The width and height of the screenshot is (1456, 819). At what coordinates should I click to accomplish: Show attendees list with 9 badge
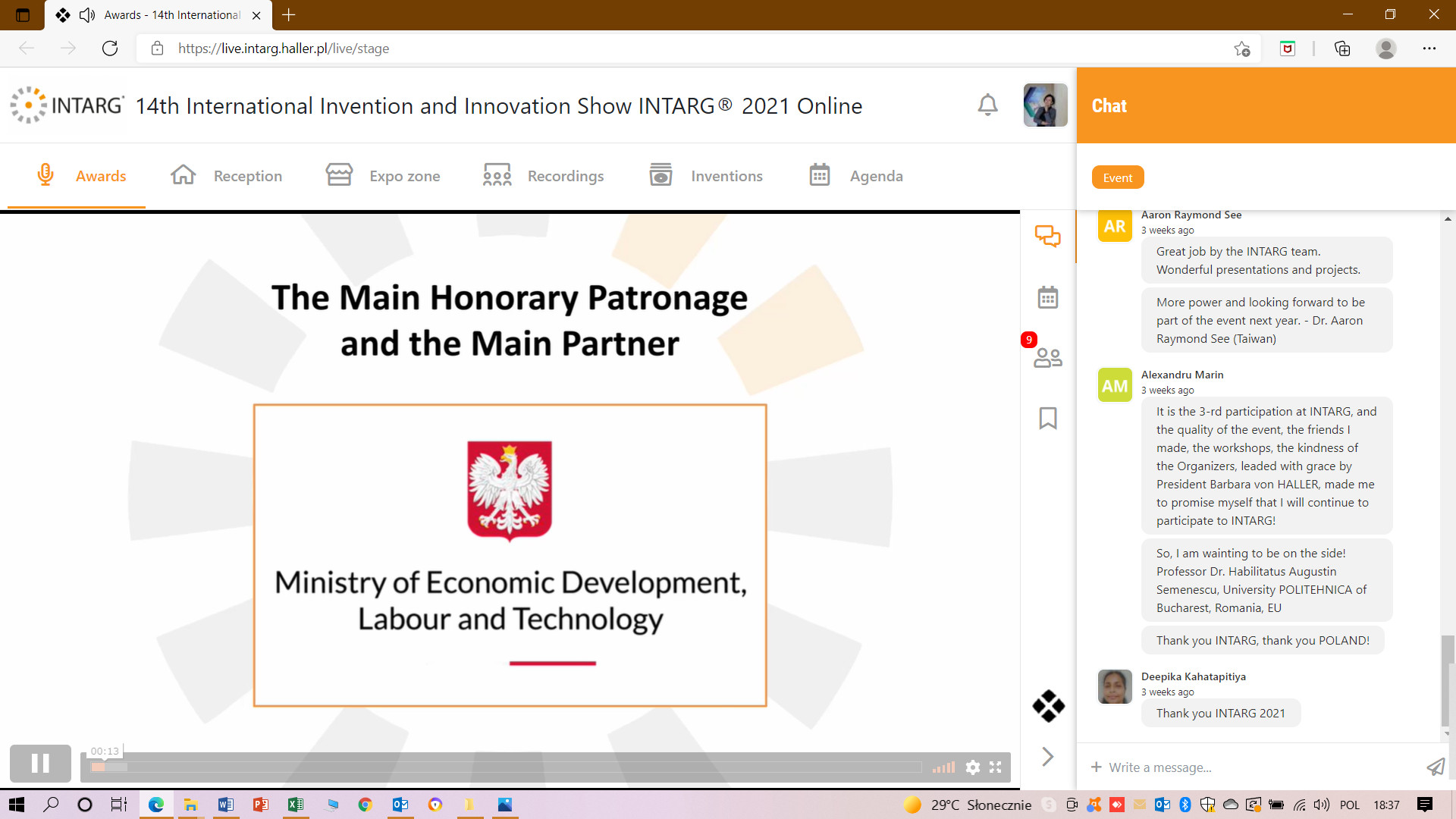click(1047, 356)
